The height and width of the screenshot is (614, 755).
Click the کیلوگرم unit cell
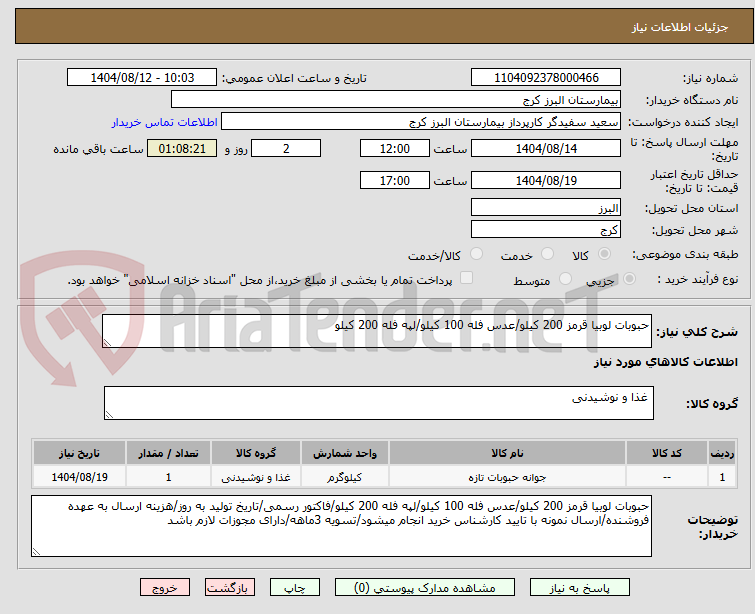click(345, 477)
